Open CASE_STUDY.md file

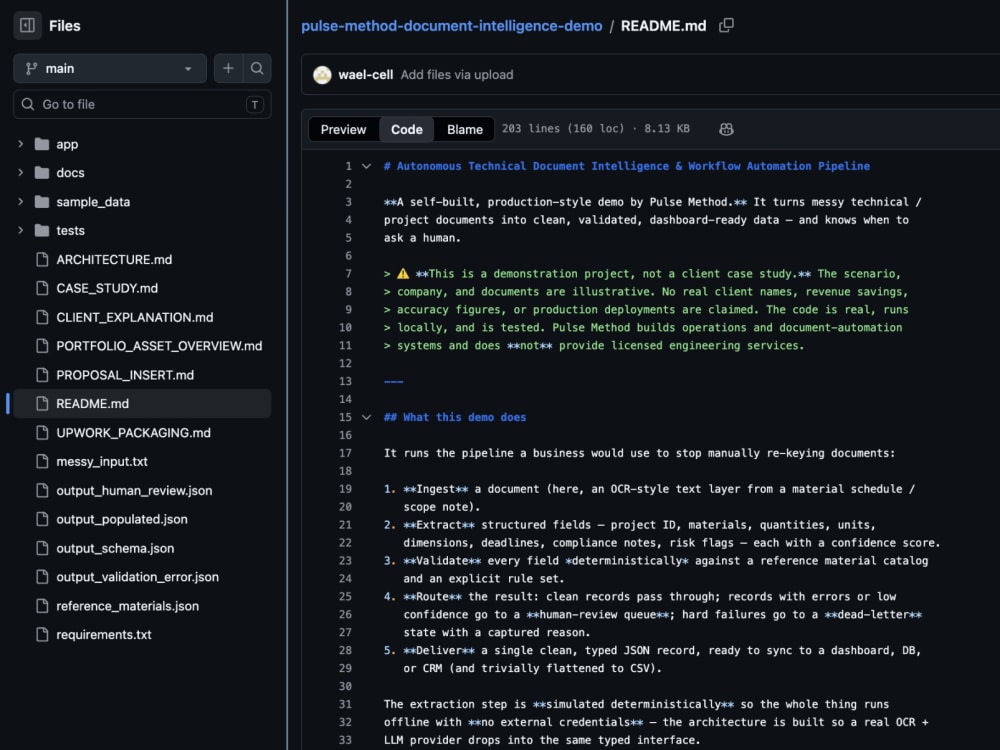coord(107,288)
